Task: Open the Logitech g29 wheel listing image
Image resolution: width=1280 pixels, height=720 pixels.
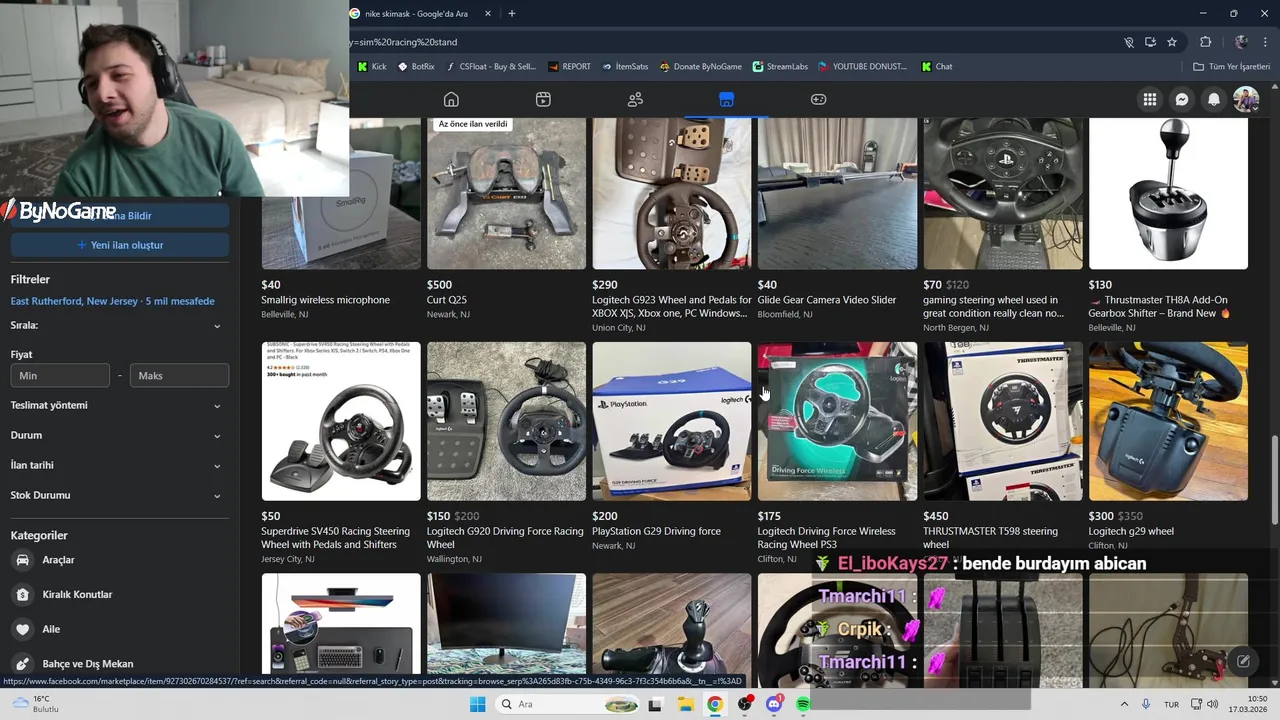Action: point(1168,421)
